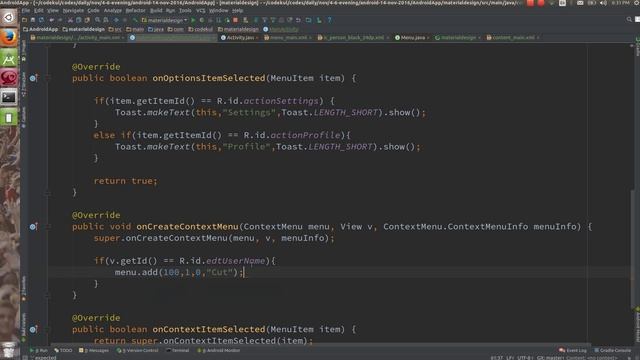This screenshot has width=640, height=360.
Task: Click the Find magnifier toolbar icon
Action: pos(98,20)
